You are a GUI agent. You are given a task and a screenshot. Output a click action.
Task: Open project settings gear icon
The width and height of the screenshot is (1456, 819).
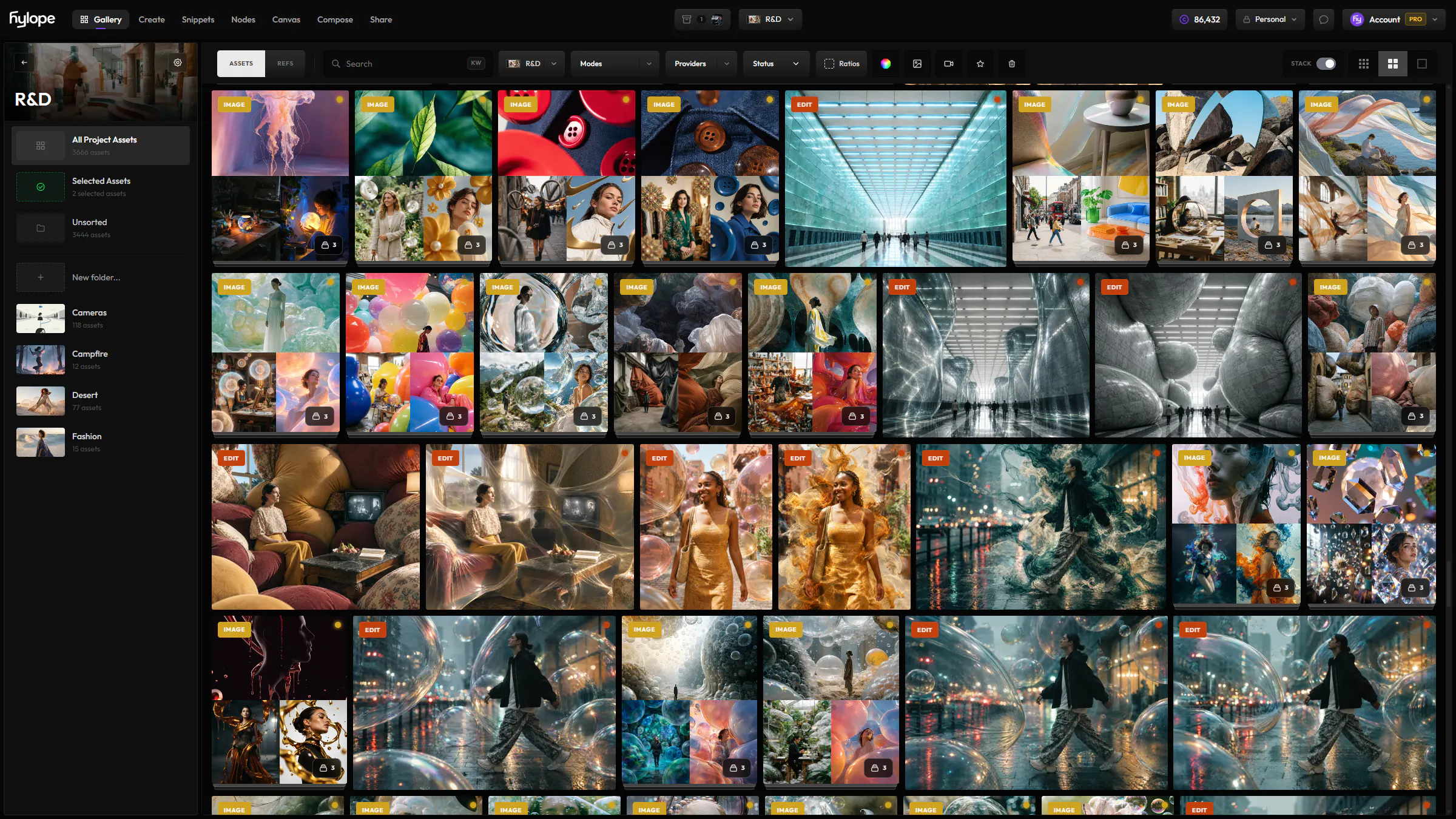pos(178,62)
